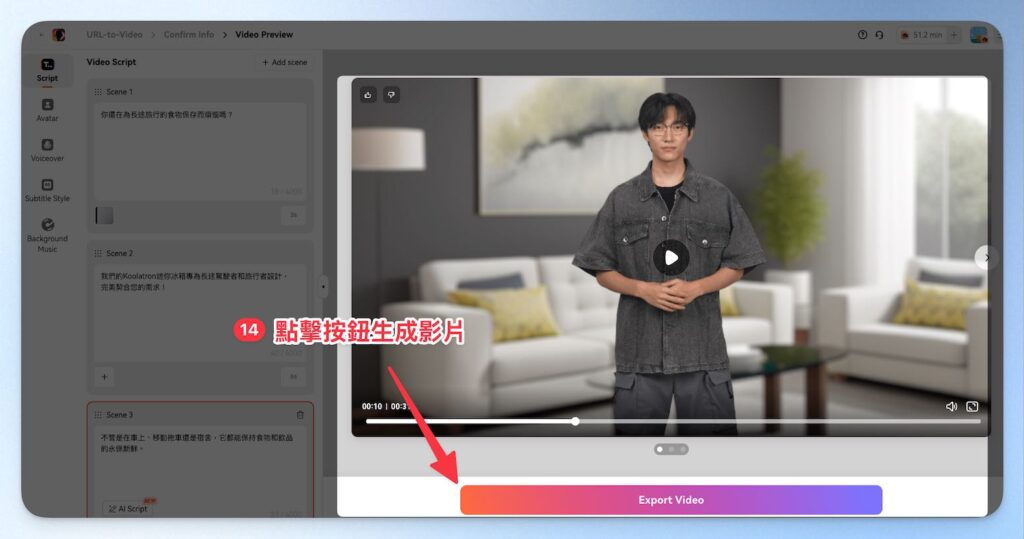Collapse the Video Script panel handle

click(x=323, y=286)
